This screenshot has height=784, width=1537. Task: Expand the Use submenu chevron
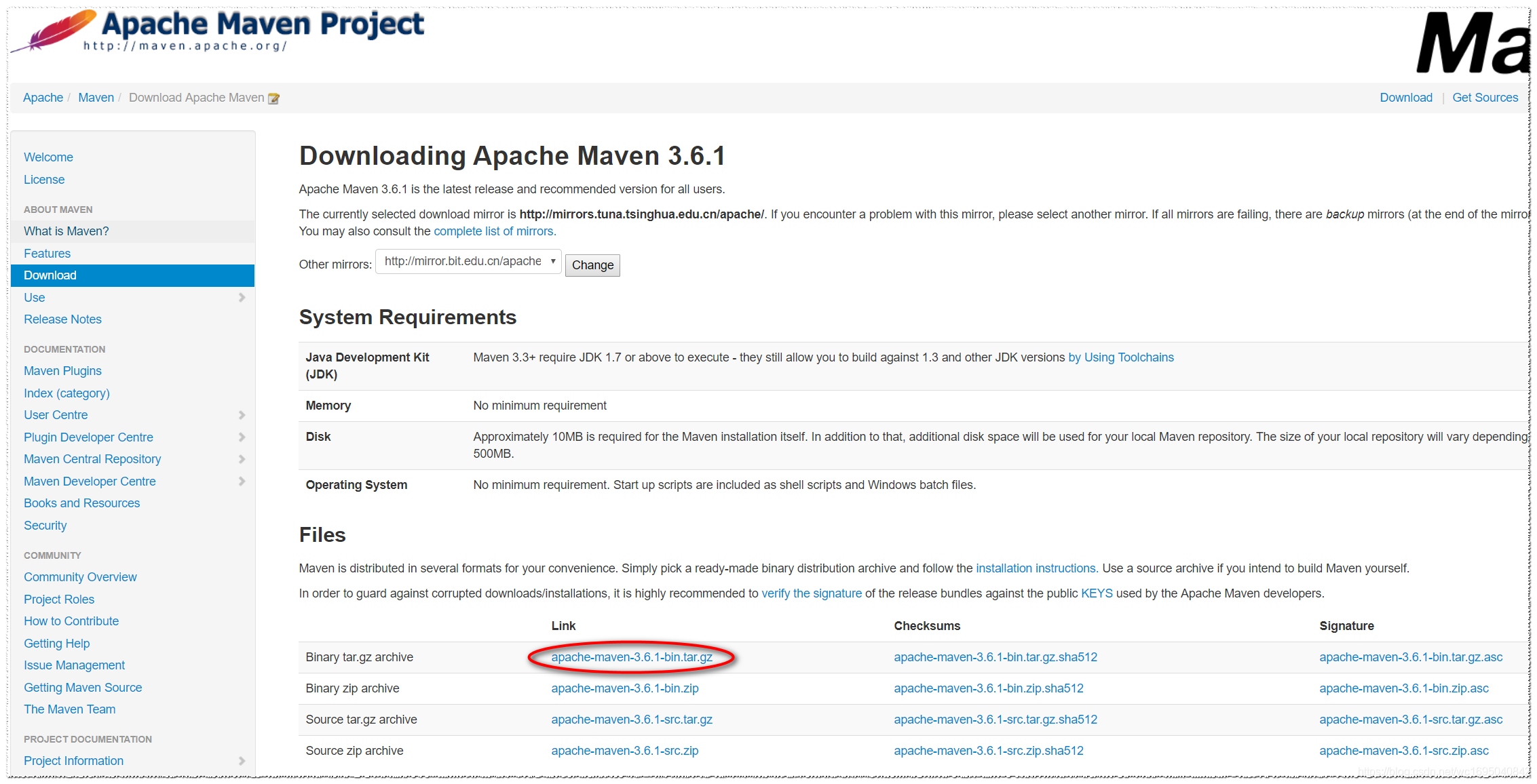coord(242,298)
